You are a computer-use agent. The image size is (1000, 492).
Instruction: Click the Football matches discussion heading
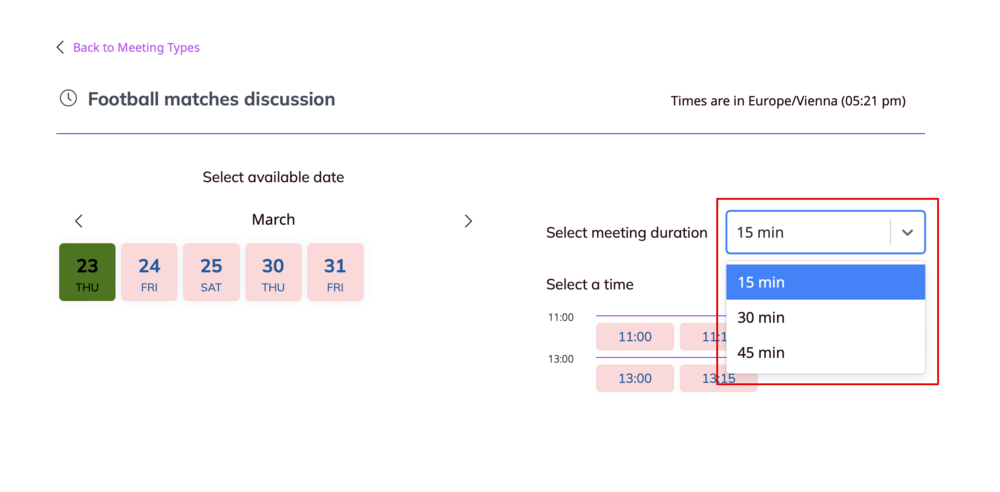[x=211, y=99]
